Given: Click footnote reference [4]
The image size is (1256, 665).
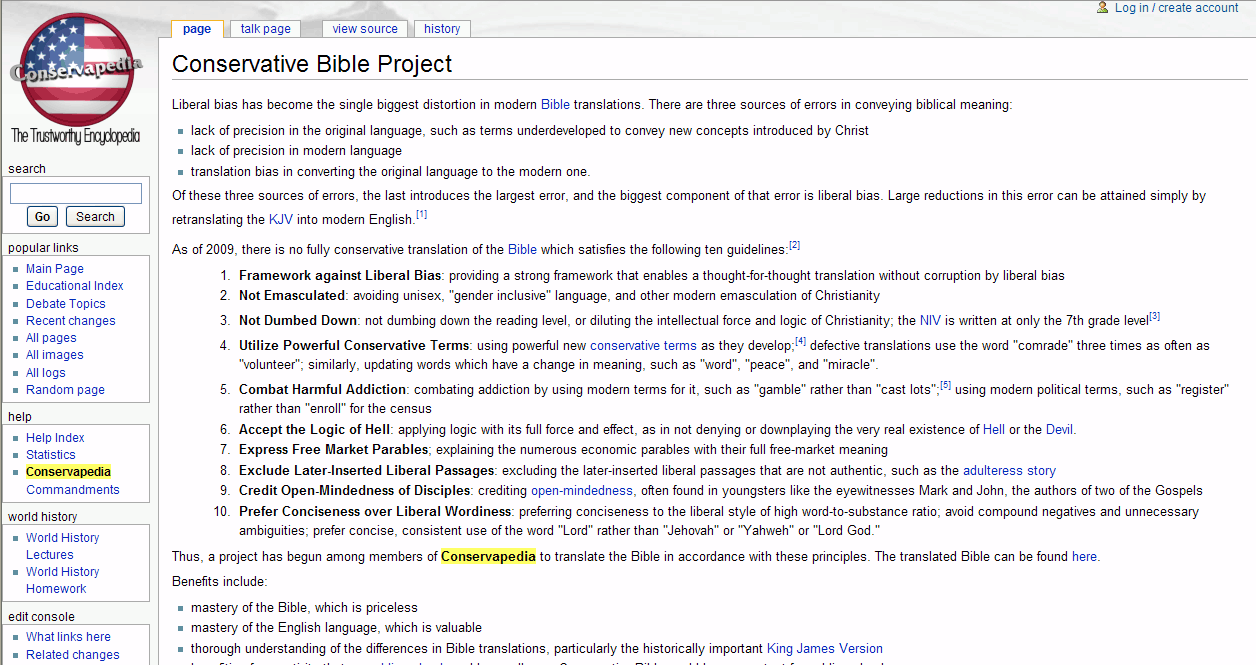Looking at the screenshot, I should point(800,341).
